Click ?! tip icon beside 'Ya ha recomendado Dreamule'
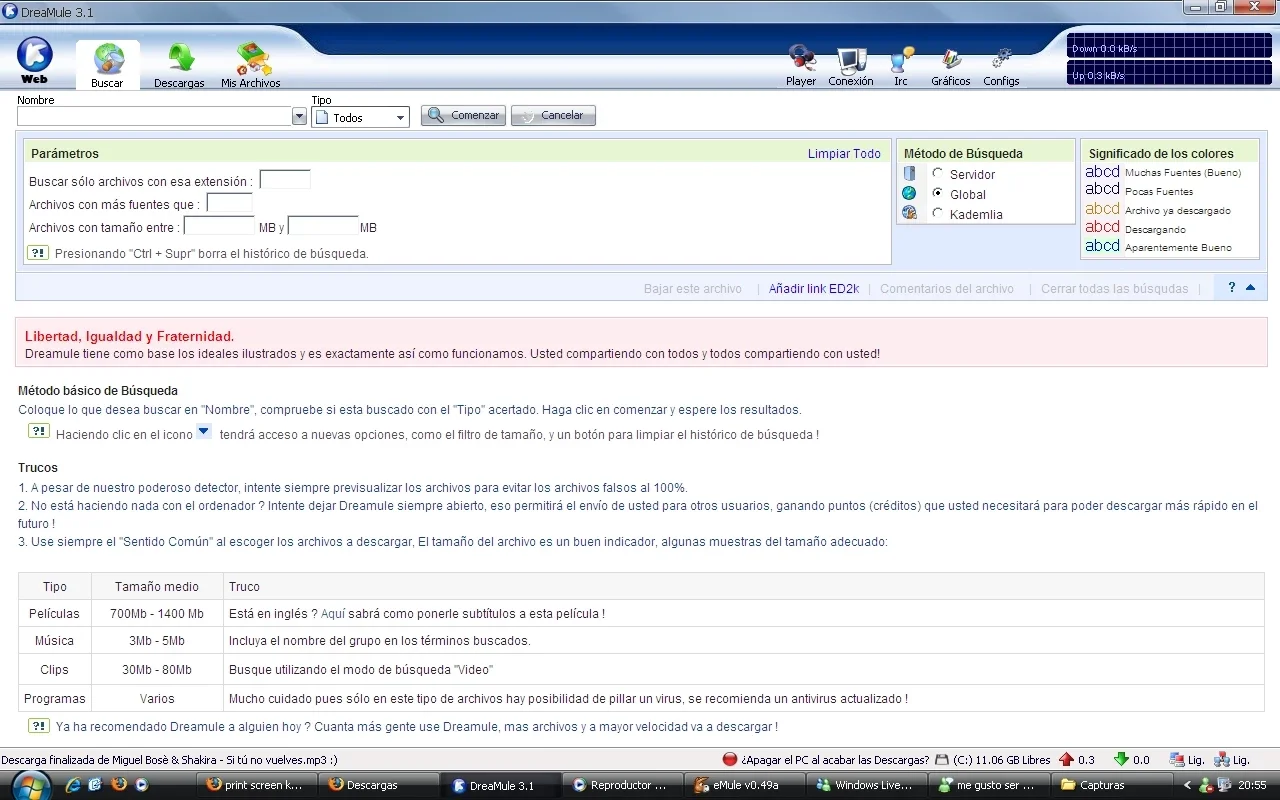 click(x=38, y=726)
